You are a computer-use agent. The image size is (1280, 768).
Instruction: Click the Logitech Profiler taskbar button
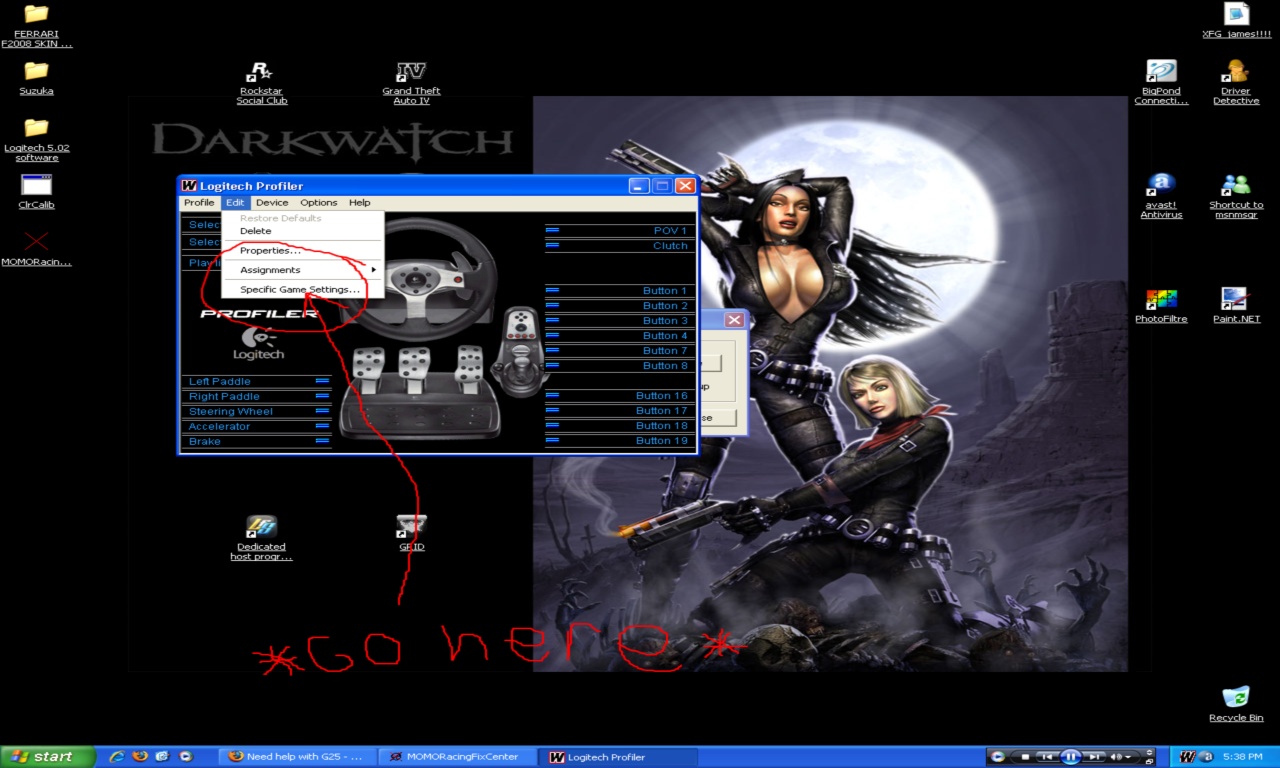(x=618, y=757)
